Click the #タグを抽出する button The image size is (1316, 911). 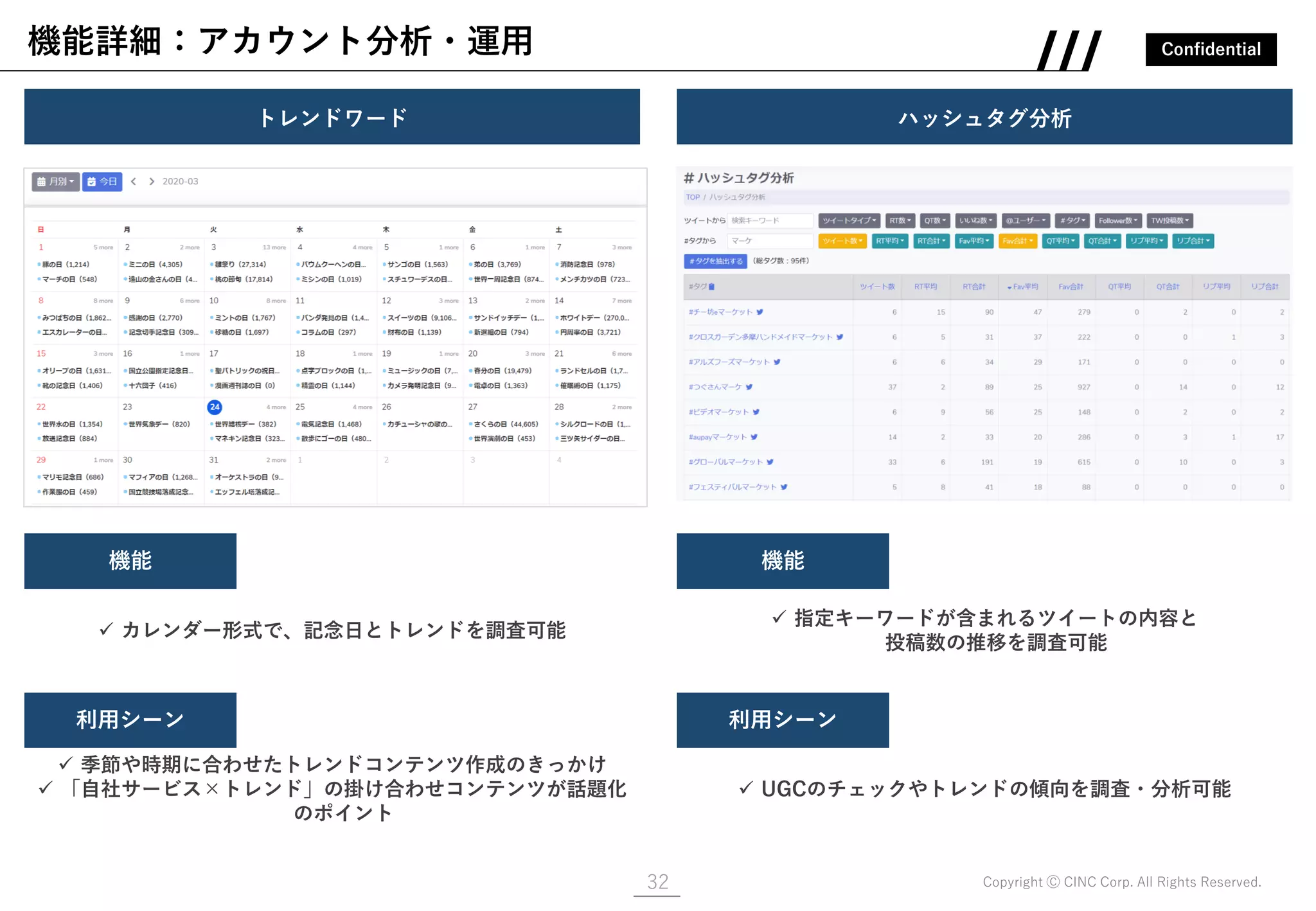pos(716,261)
